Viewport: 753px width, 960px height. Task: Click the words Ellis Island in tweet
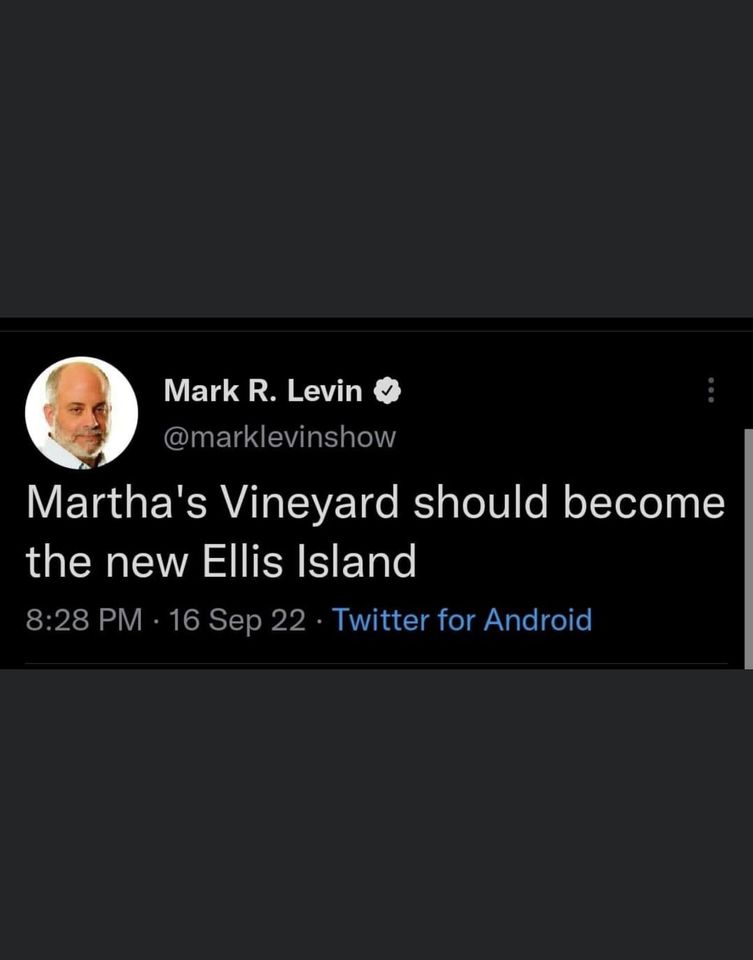[x=309, y=561]
